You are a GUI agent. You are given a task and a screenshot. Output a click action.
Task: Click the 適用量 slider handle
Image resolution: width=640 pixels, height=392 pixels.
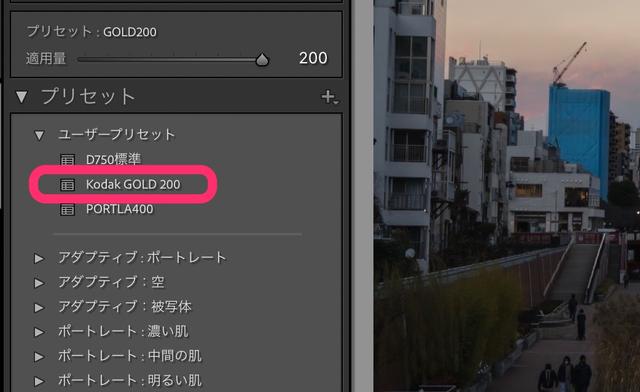pos(262,60)
